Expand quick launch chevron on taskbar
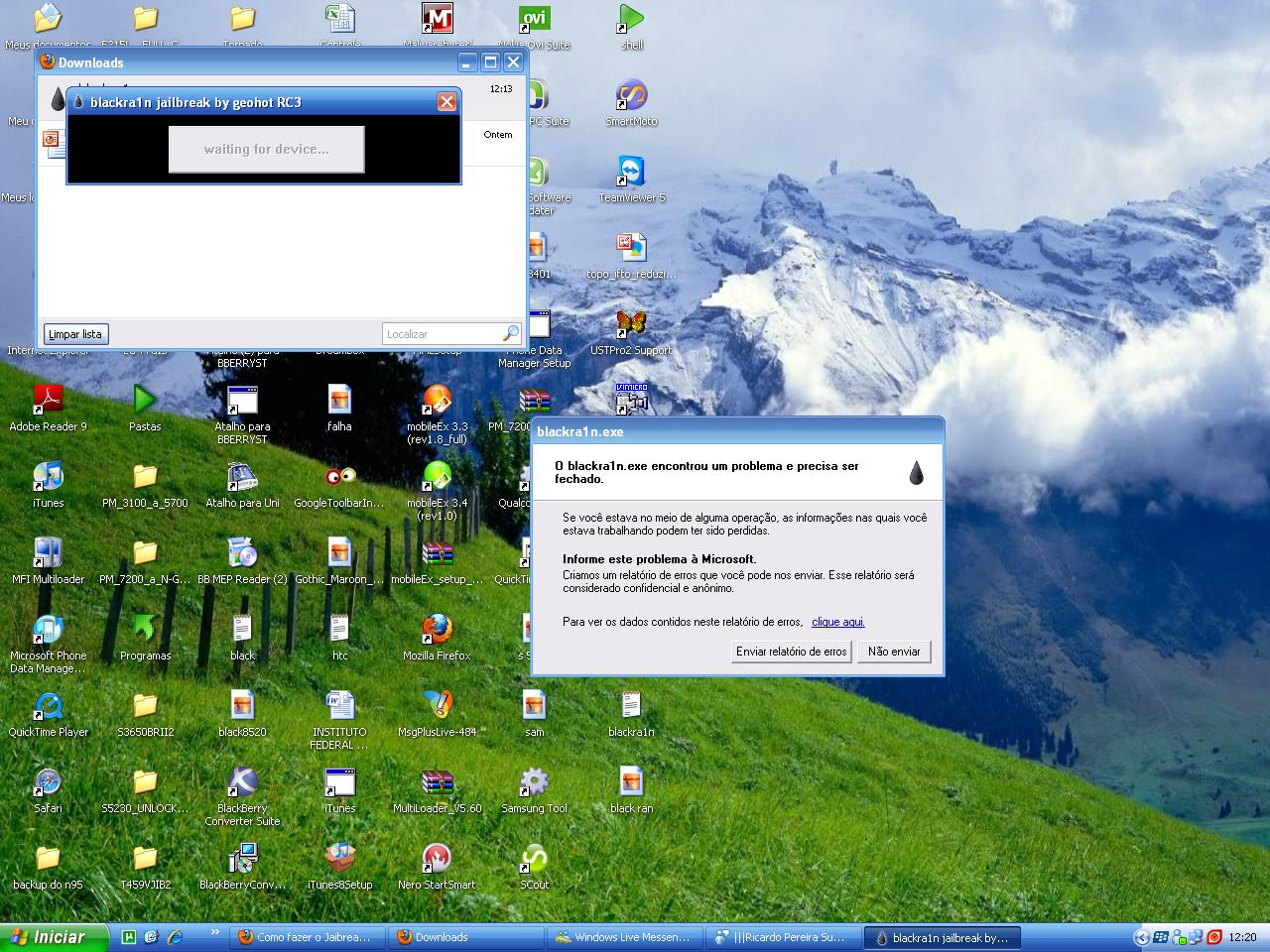 pyautogui.click(x=214, y=933)
